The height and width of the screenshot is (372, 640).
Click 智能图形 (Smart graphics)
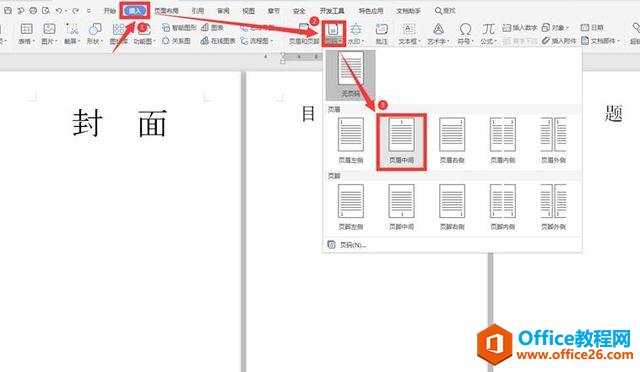[179, 27]
